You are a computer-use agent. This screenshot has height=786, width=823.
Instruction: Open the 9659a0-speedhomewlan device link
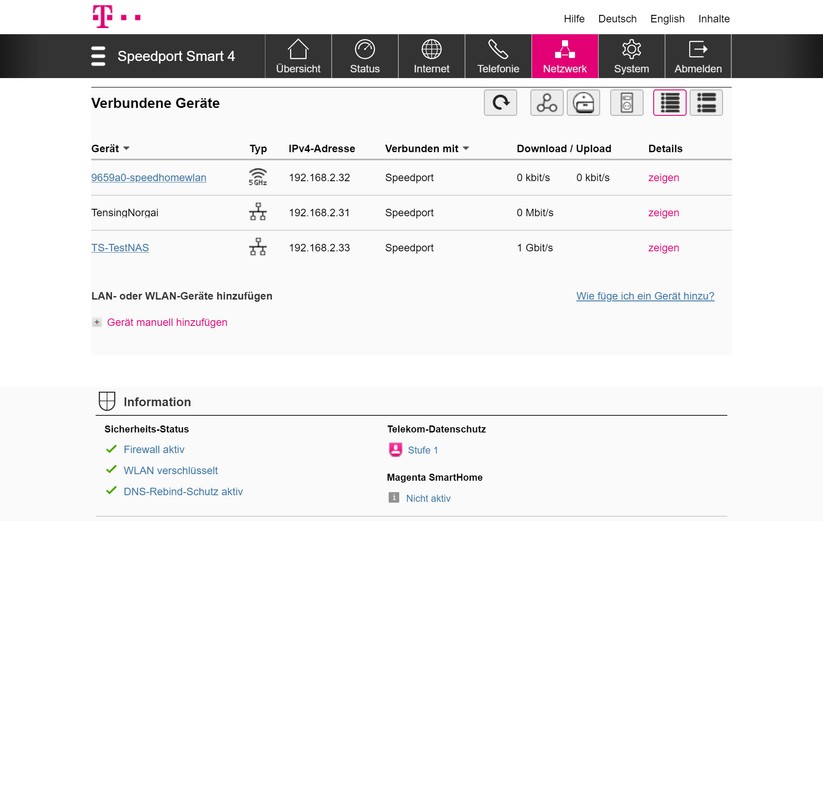click(149, 177)
